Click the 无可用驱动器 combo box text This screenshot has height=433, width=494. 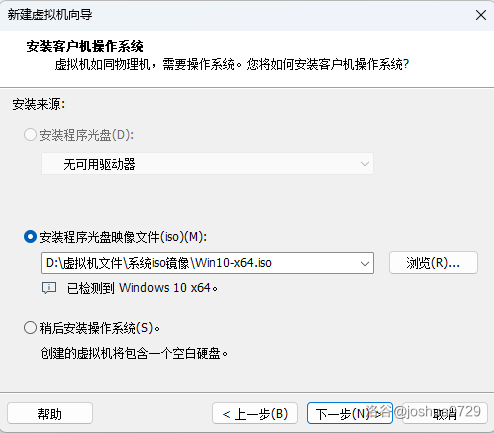99,164
